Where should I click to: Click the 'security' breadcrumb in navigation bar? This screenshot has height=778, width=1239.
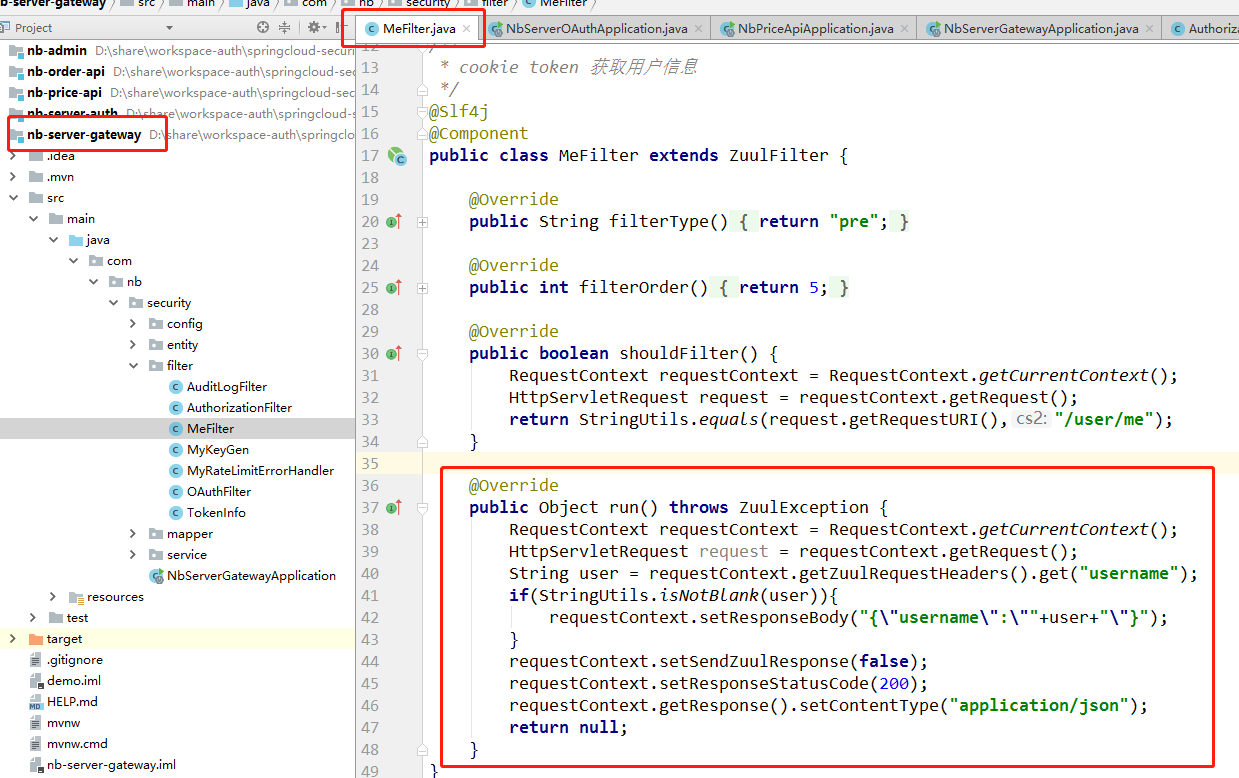coord(428,5)
